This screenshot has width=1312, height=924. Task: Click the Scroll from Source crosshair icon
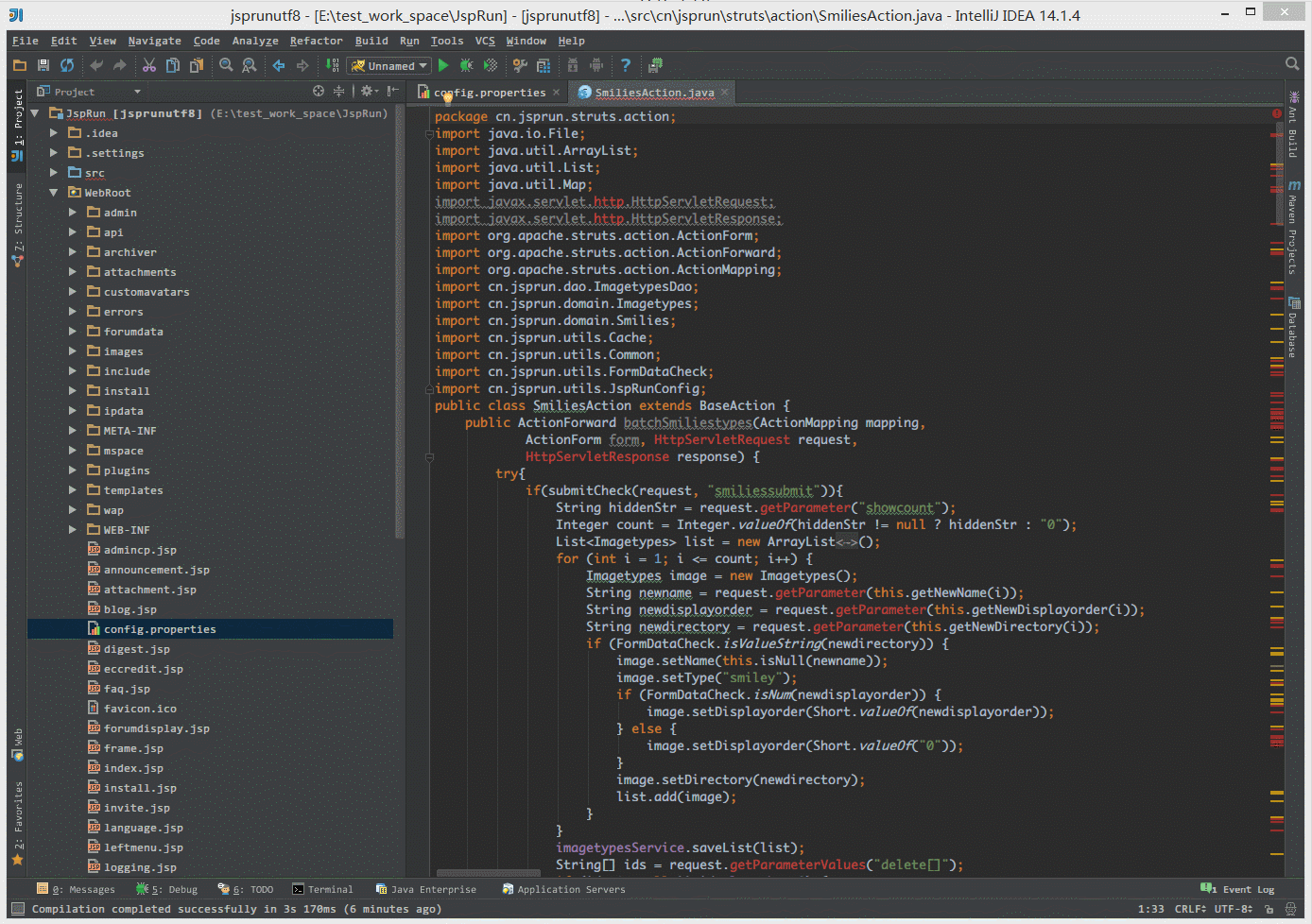point(319,91)
